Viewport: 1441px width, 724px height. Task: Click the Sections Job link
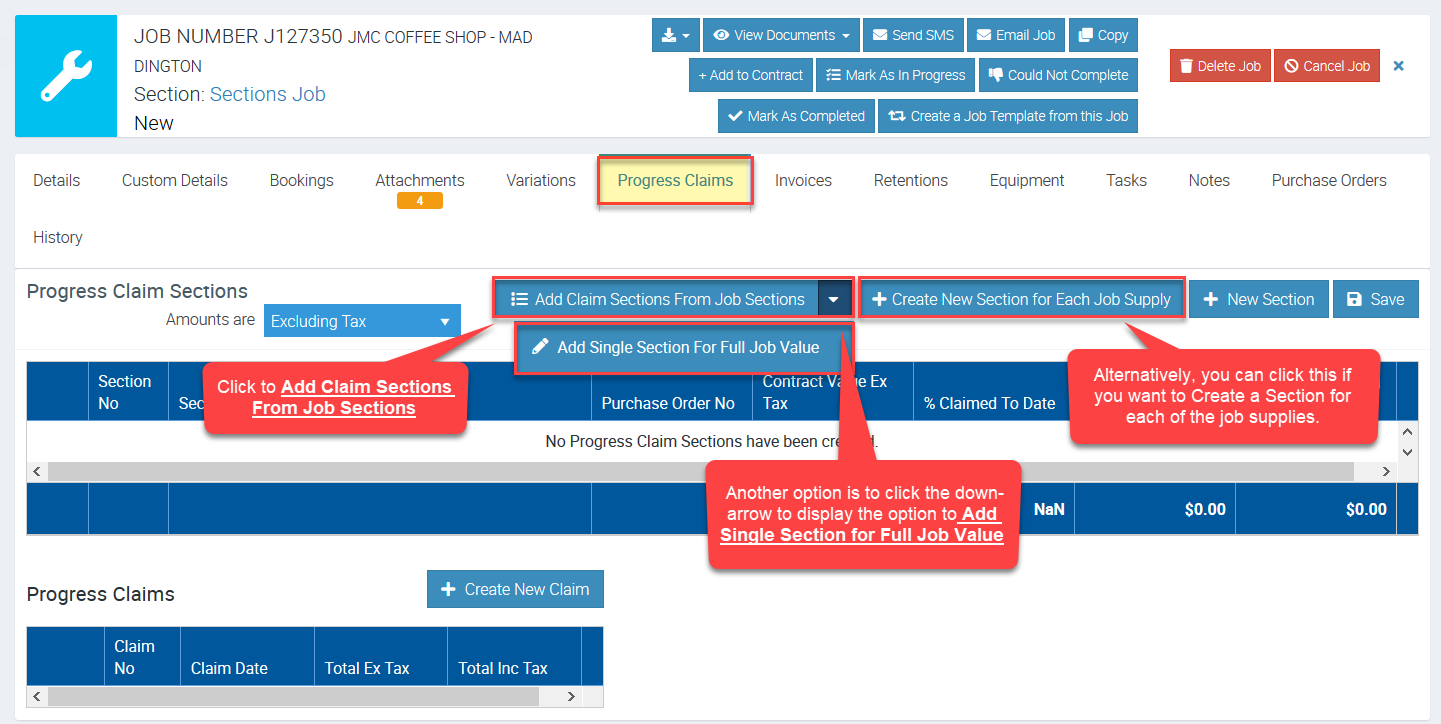tap(267, 94)
